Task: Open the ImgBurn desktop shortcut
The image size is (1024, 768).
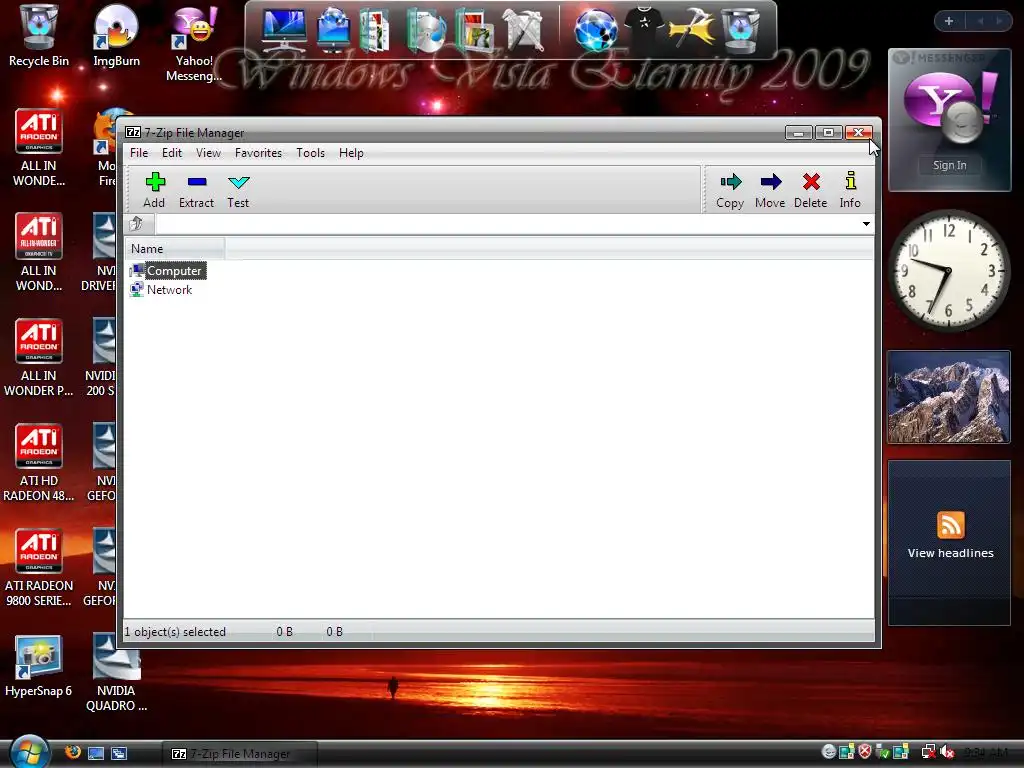Action: click(x=116, y=36)
